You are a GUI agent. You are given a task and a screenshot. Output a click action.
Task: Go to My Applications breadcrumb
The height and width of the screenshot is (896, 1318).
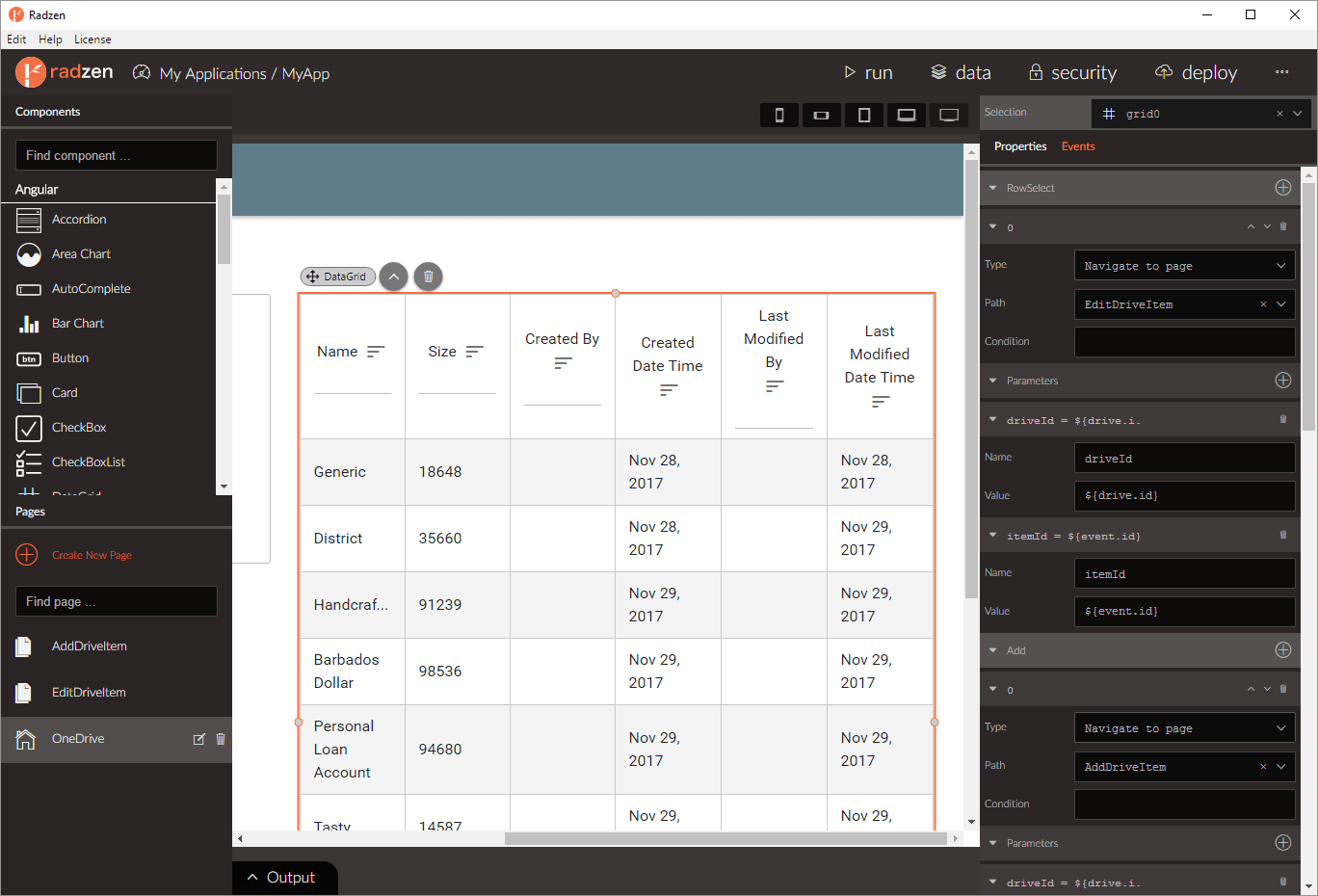tap(213, 73)
